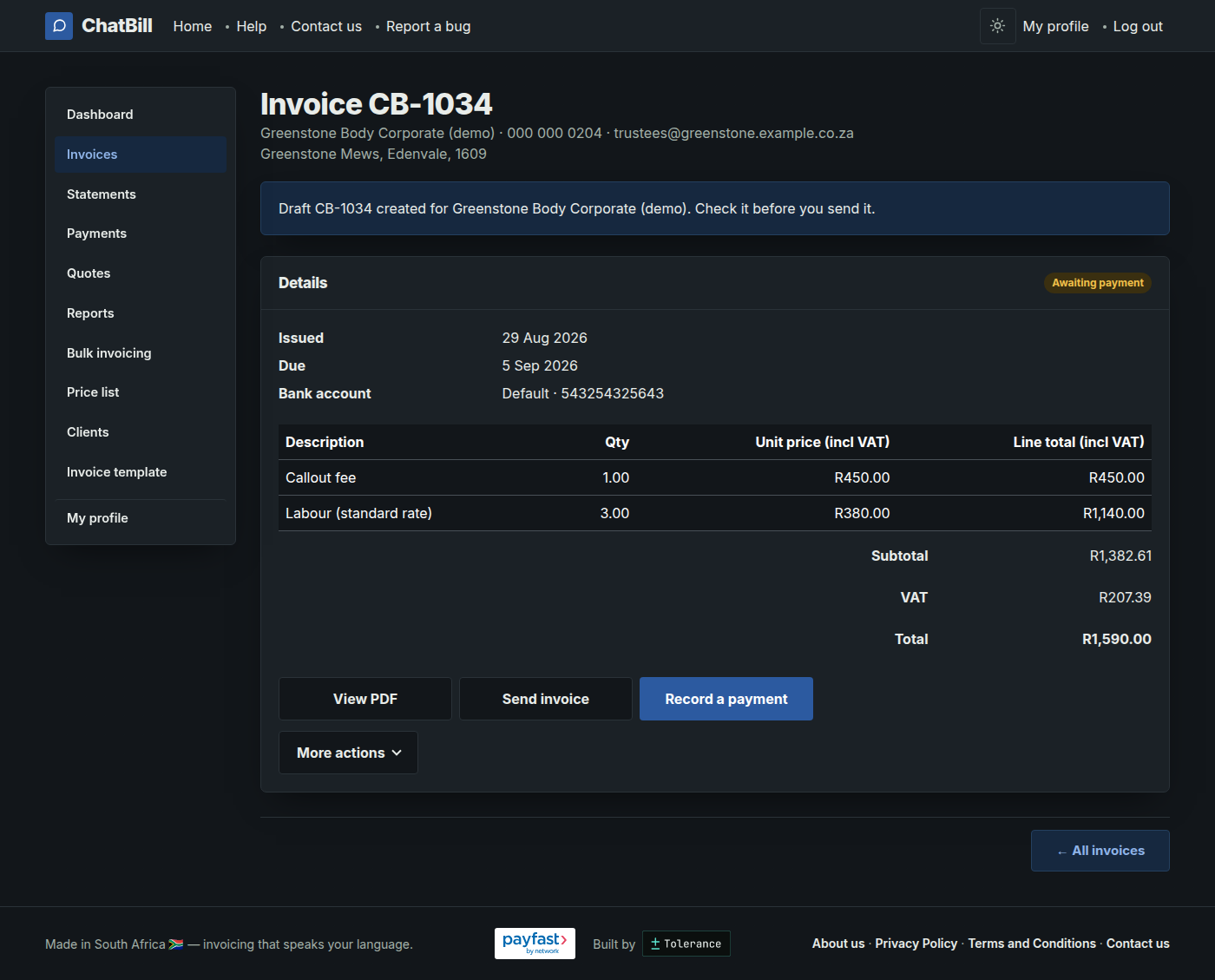Open My profile in the top bar
This screenshot has height=980, width=1215.
coord(1056,26)
